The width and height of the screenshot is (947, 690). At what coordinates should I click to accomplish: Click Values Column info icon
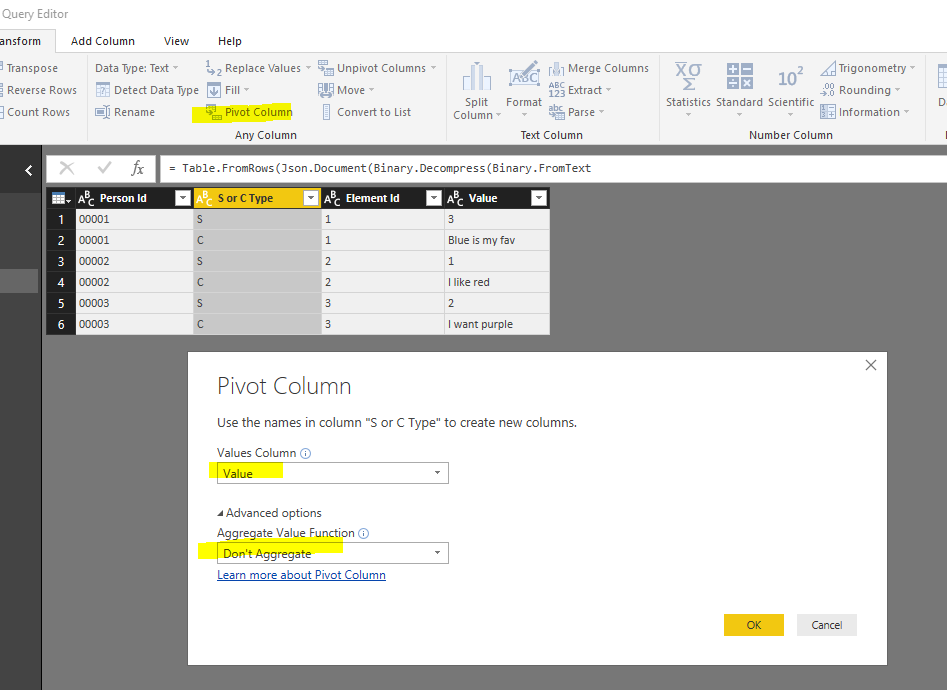pyautogui.click(x=306, y=453)
